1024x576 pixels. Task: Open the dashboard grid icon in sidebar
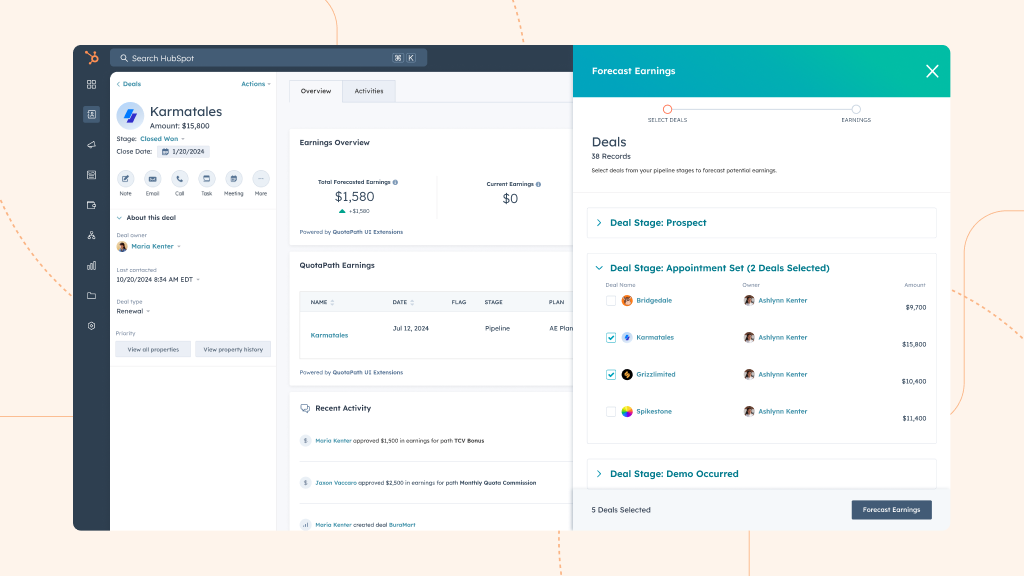(91, 84)
